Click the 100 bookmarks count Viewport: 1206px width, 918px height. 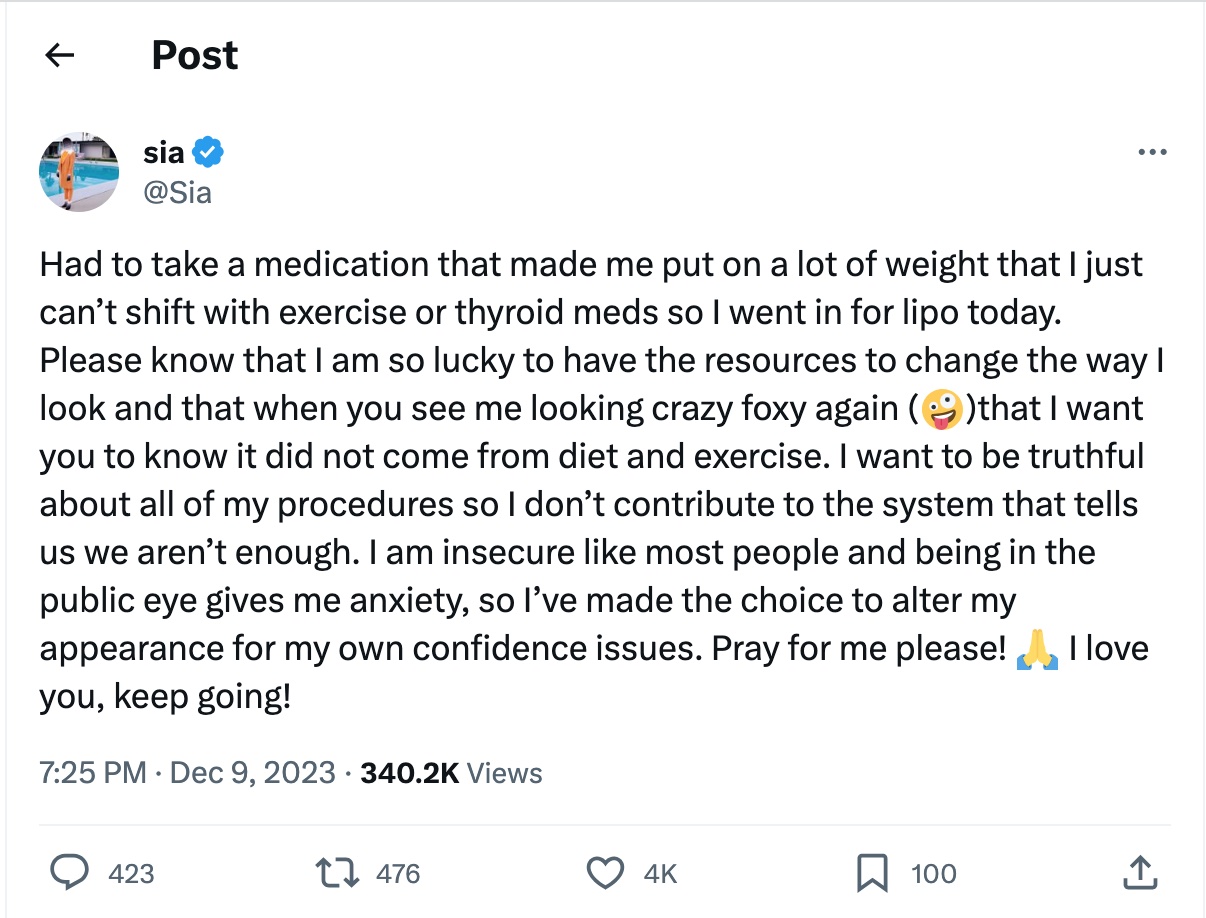pos(933,873)
